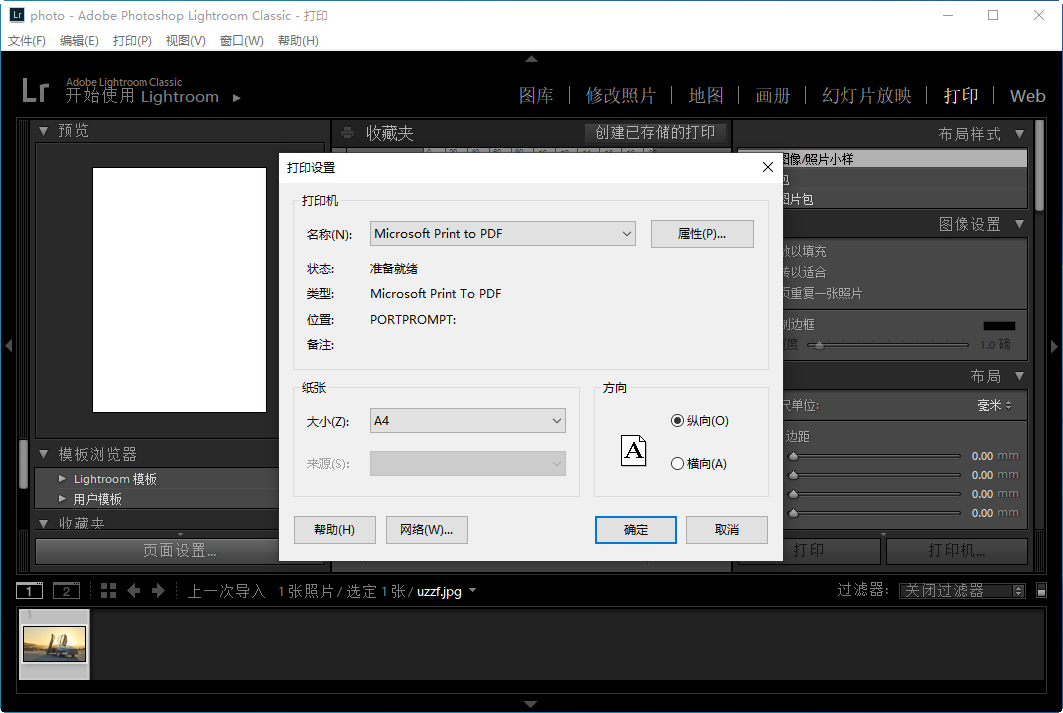Open the printer name dropdown
Image resolution: width=1063 pixels, height=713 pixels.
503,234
